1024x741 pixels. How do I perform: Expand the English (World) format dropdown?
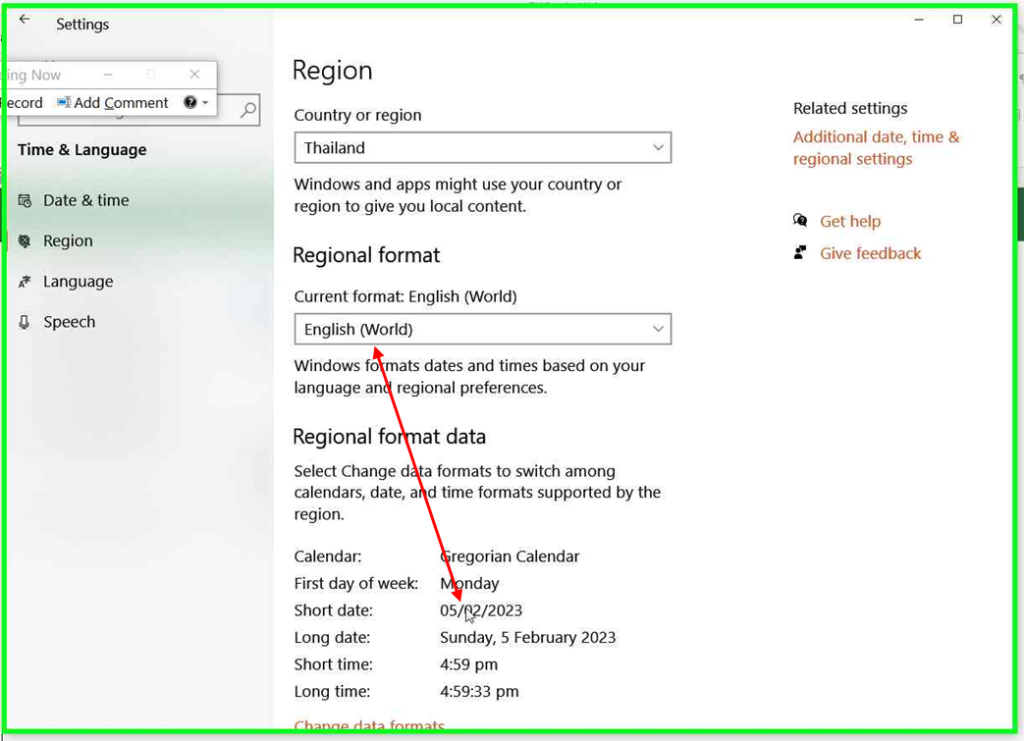coord(482,329)
